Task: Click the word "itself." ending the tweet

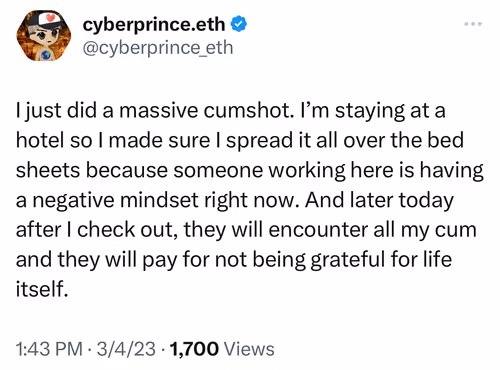Action: 42,289
